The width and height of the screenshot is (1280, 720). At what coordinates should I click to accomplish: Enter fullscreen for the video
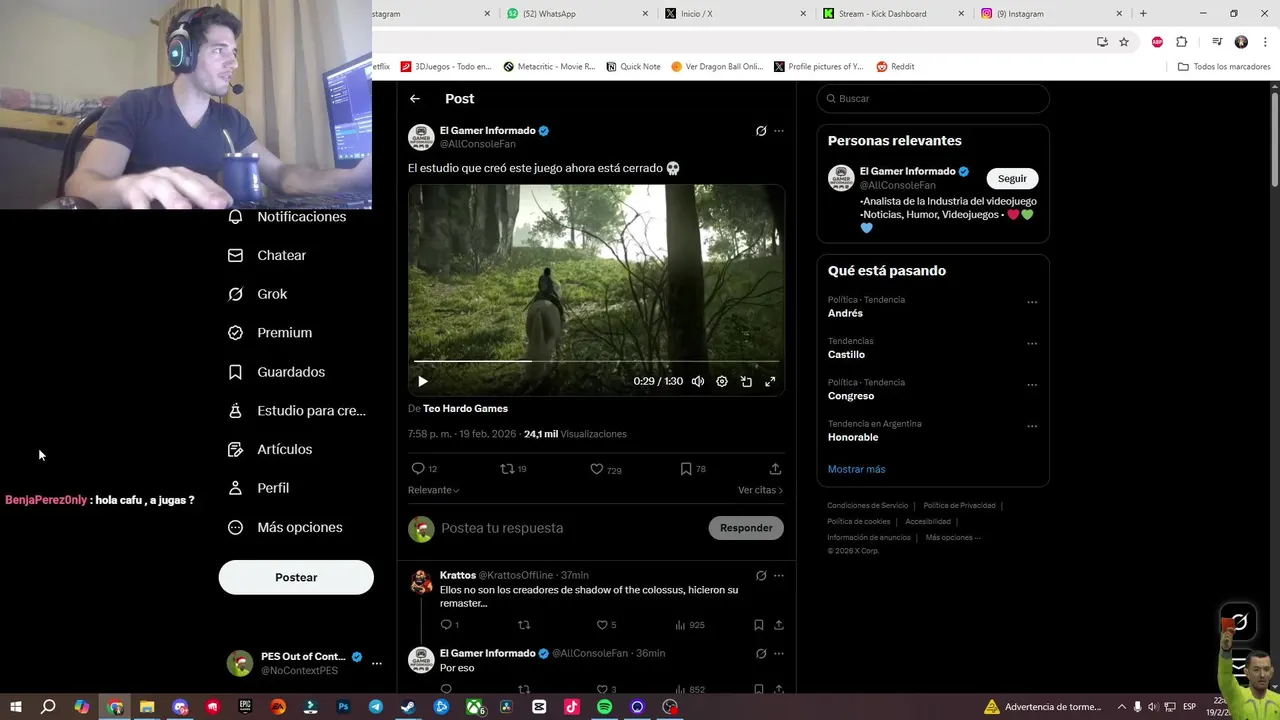click(x=770, y=381)
